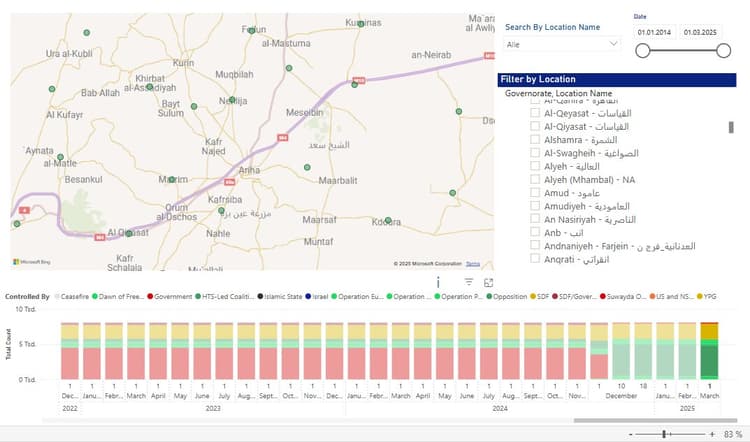750x442 pixels.
Task: Tick the Alshamra checkbox
Action: [x=536, y=141]
